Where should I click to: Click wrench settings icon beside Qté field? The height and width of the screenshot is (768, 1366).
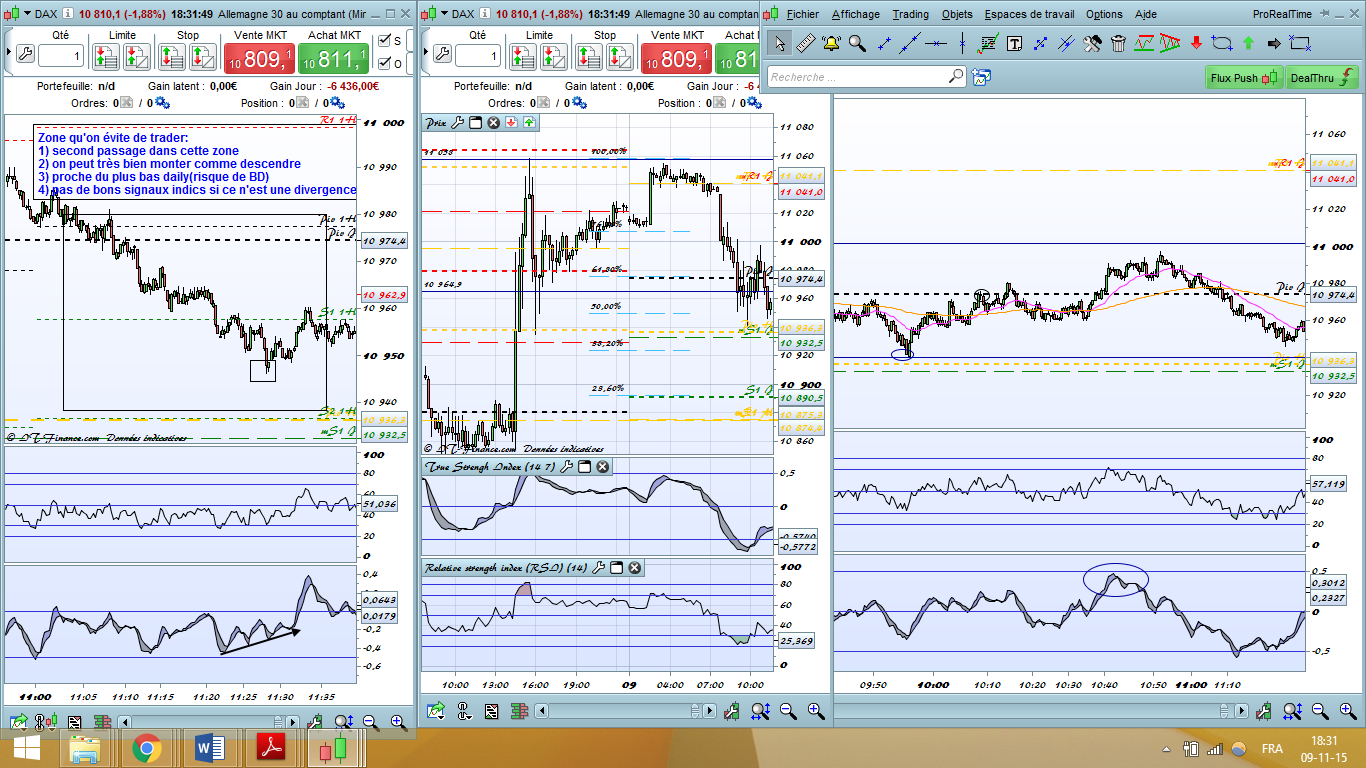point(25,53)
